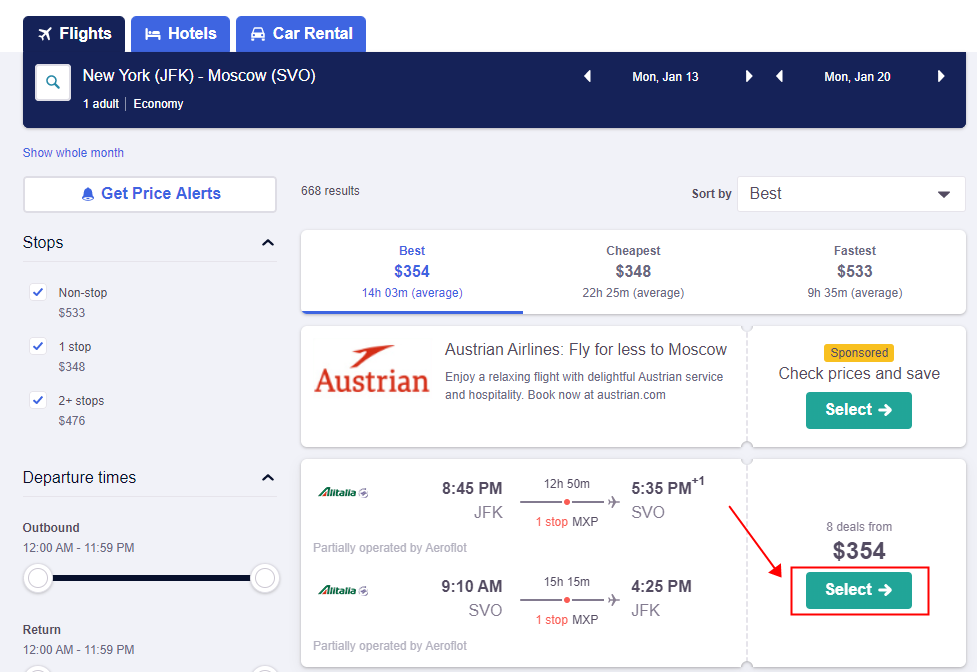Go to previous day before Jan 20

pos(779,77)
